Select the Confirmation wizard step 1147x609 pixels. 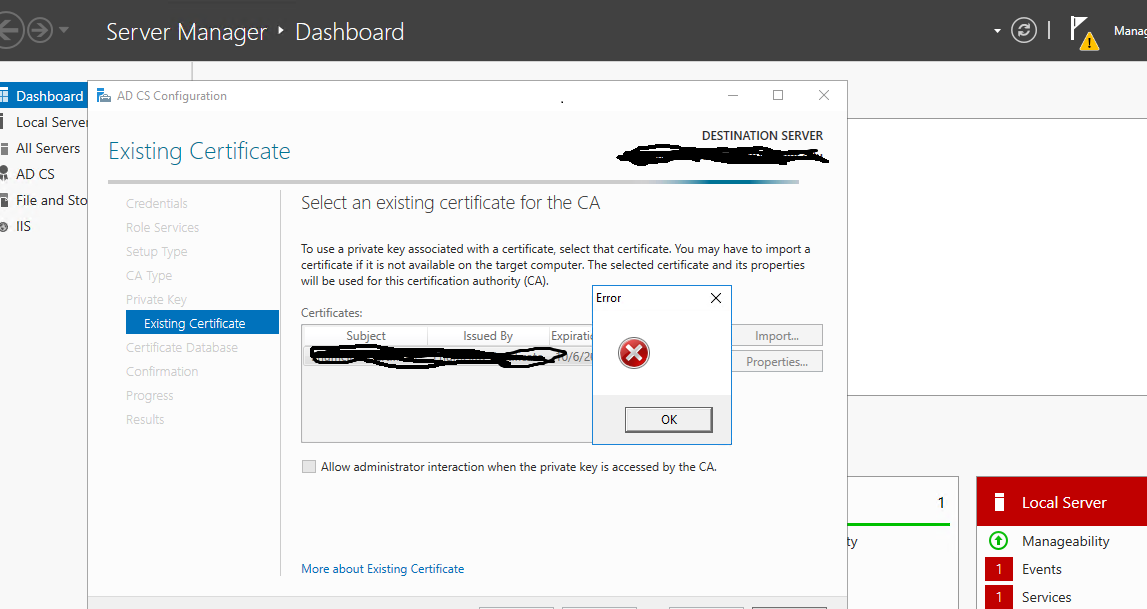tap(162, 371)
